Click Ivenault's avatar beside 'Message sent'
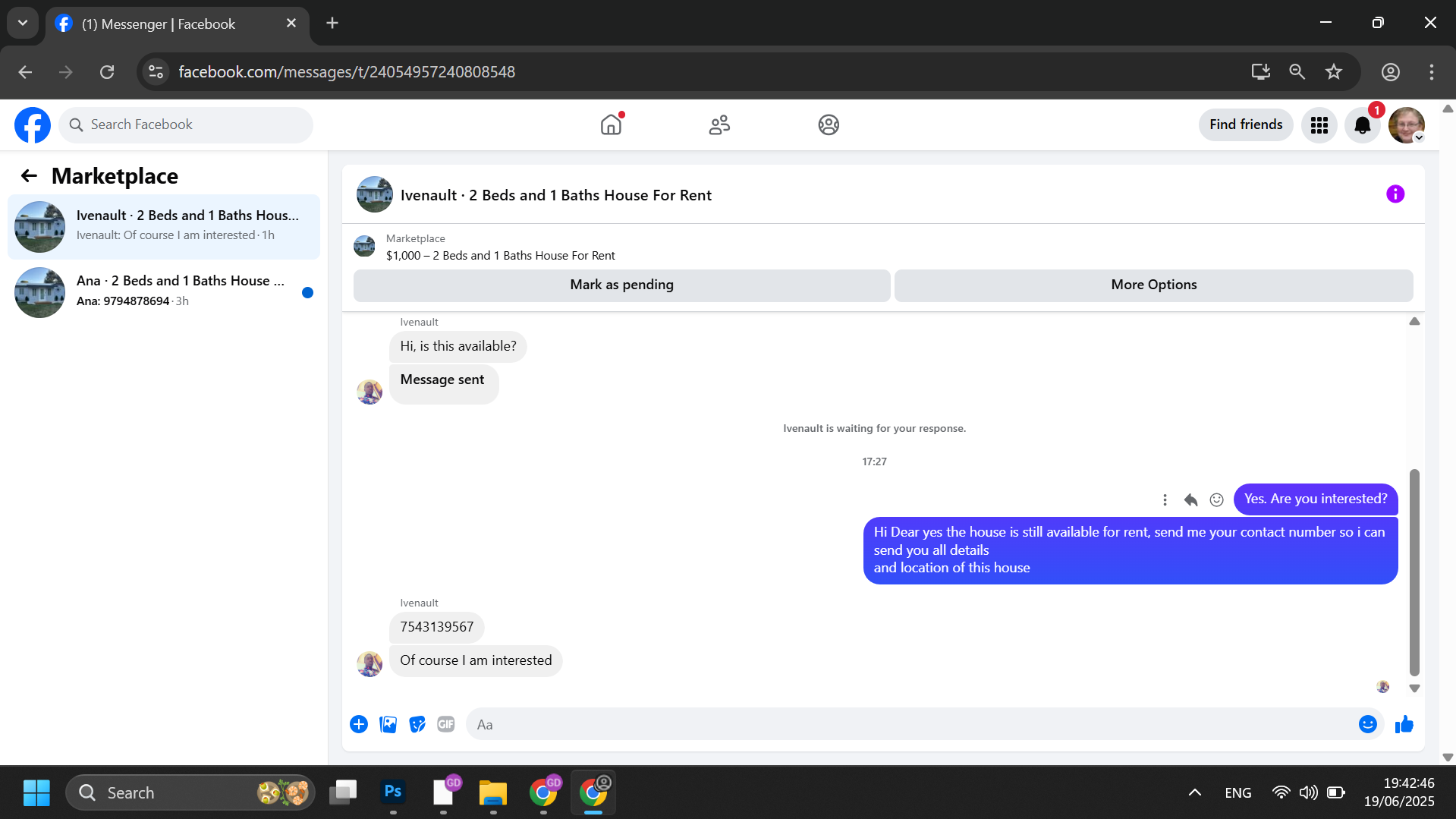This screenshot has height=819, width=1456. (370, 392)
